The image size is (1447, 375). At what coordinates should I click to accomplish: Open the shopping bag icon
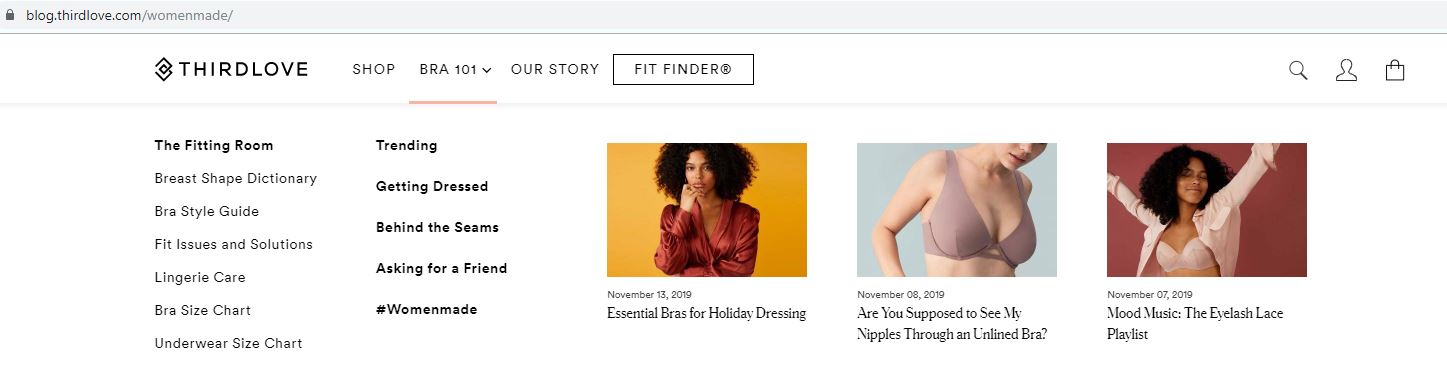1395,70
